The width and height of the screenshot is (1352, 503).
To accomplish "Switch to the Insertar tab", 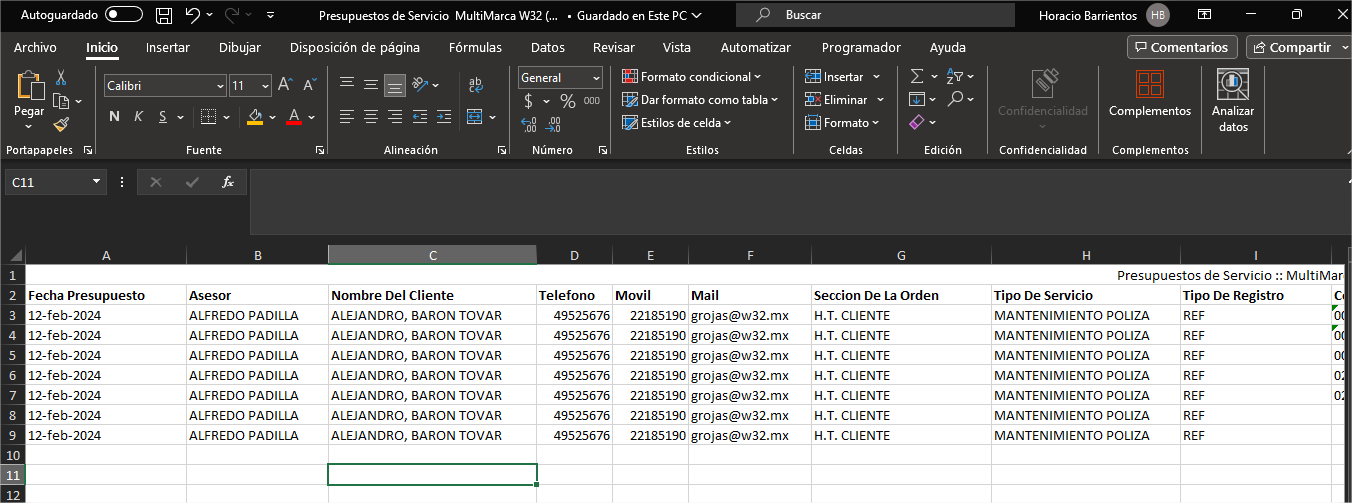I will pyautogui.click(x=167, y=47).
